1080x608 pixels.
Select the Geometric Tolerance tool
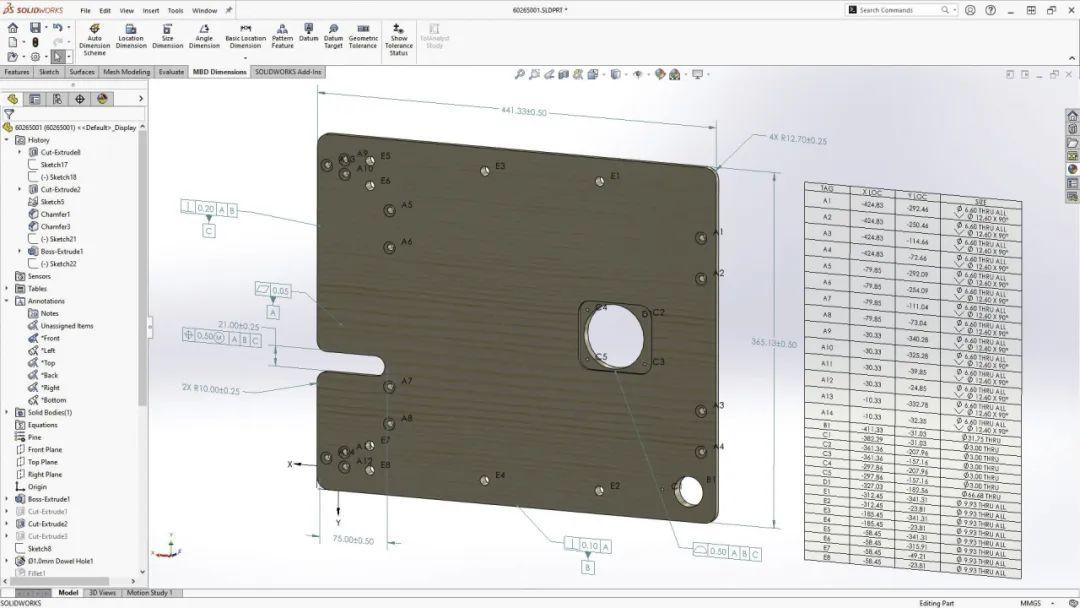(x=364, y=38)
